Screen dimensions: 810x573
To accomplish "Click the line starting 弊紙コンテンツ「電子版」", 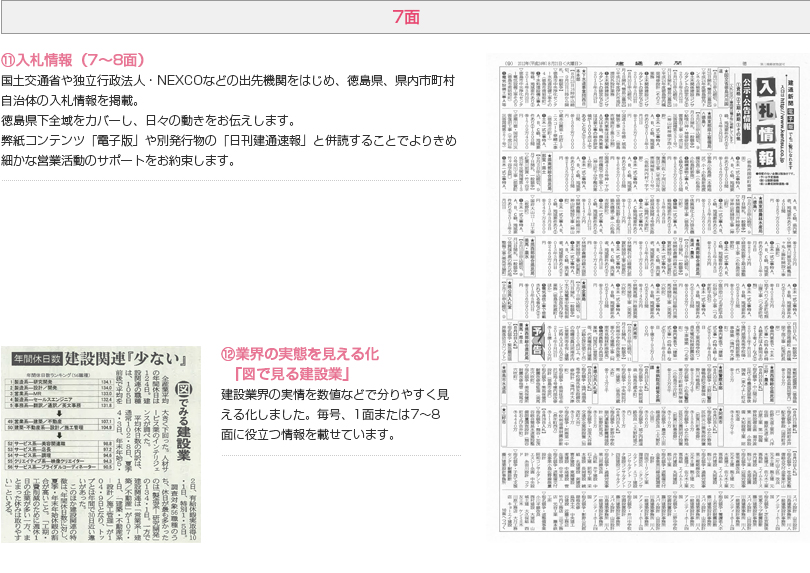I will pyautogui.click(x=229, y=141).
